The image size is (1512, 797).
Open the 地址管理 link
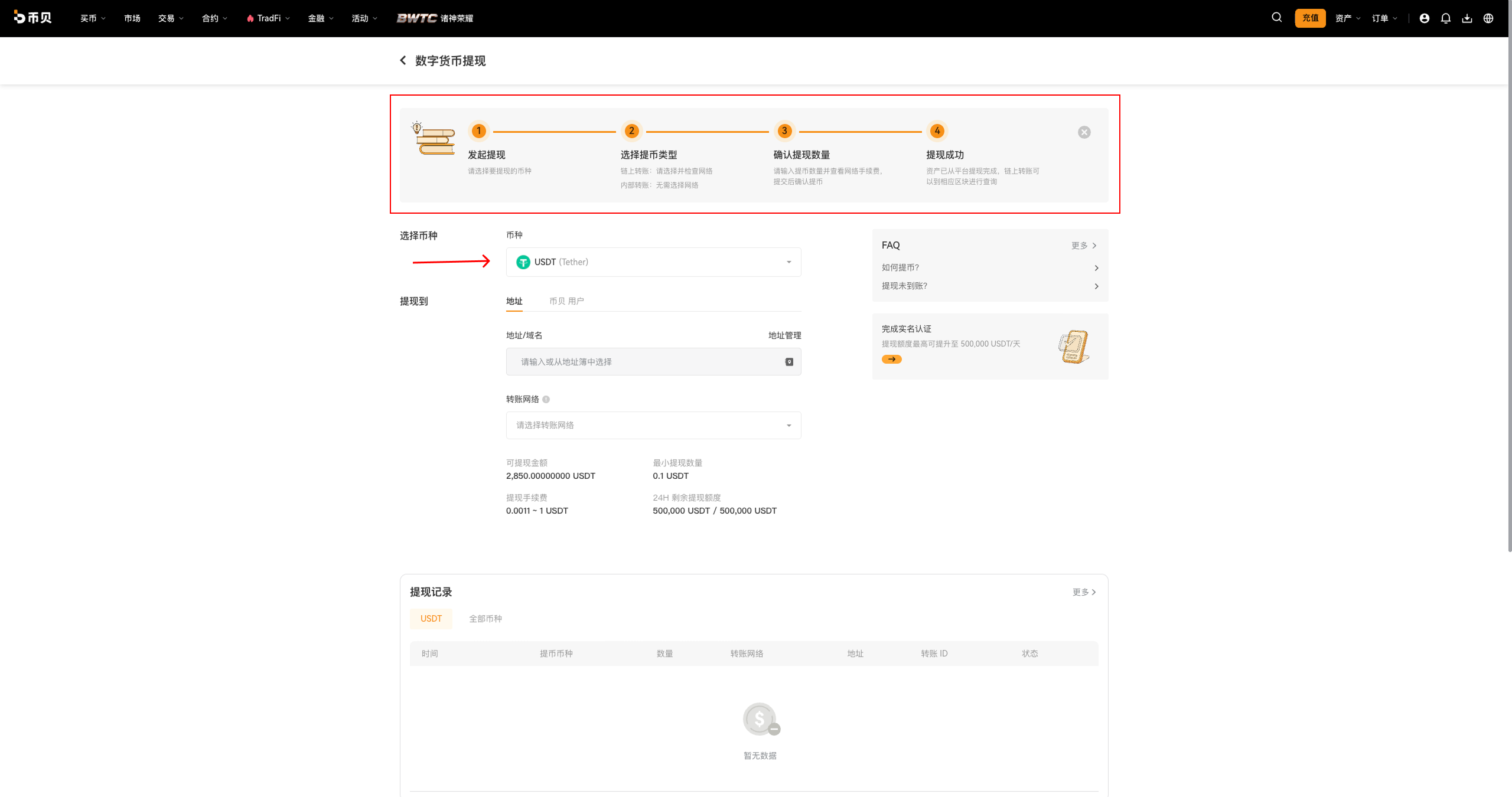[784, 335]
